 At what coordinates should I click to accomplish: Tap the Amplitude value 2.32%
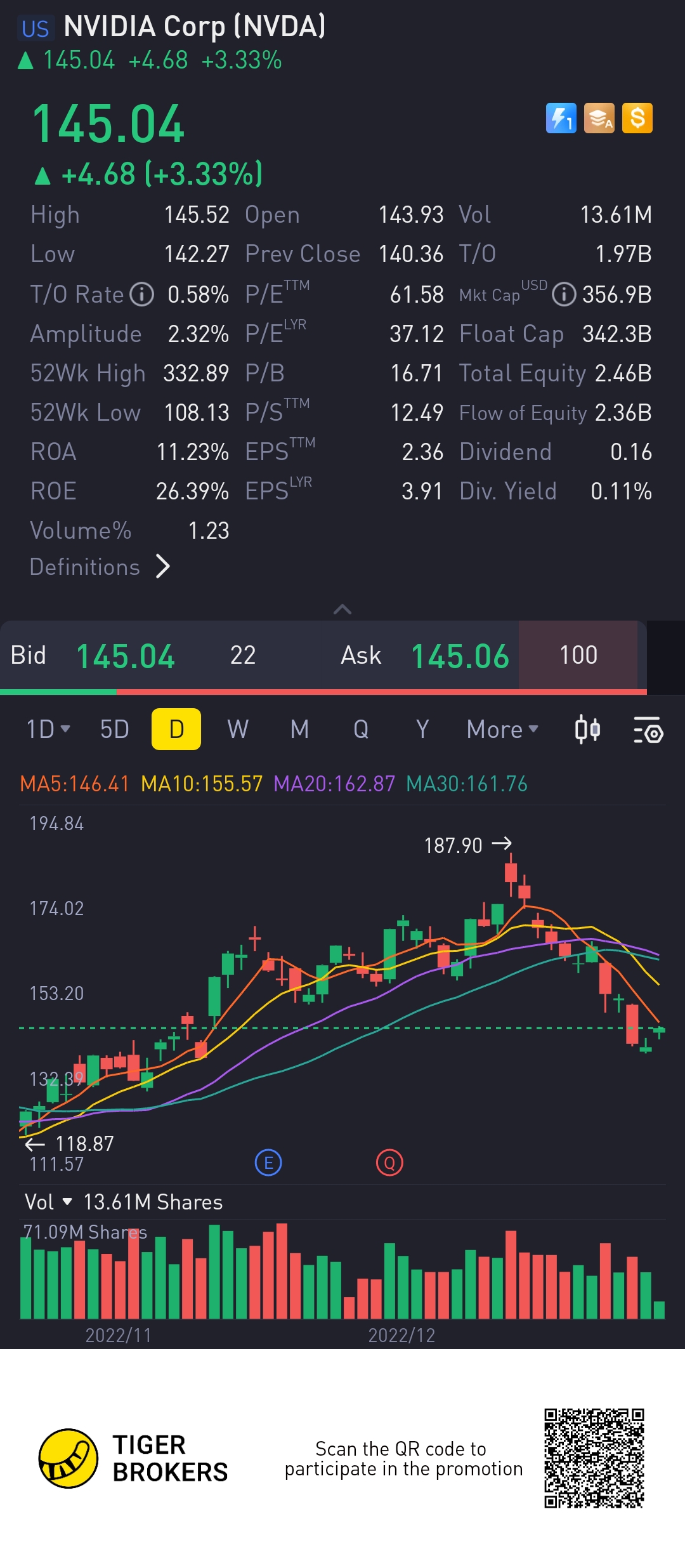(199, 334)
